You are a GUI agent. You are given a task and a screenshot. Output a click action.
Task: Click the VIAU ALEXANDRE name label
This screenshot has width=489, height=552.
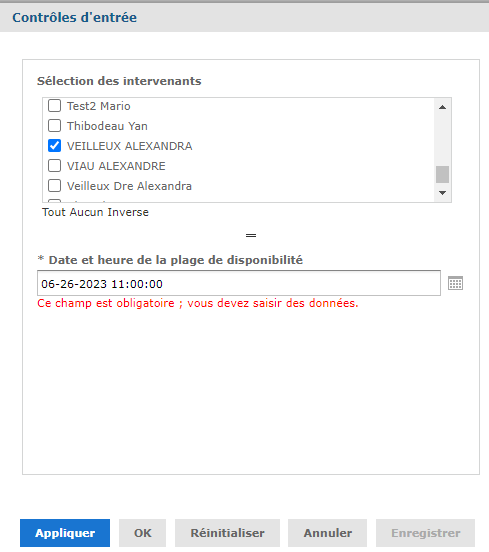[x=116, y=166]
